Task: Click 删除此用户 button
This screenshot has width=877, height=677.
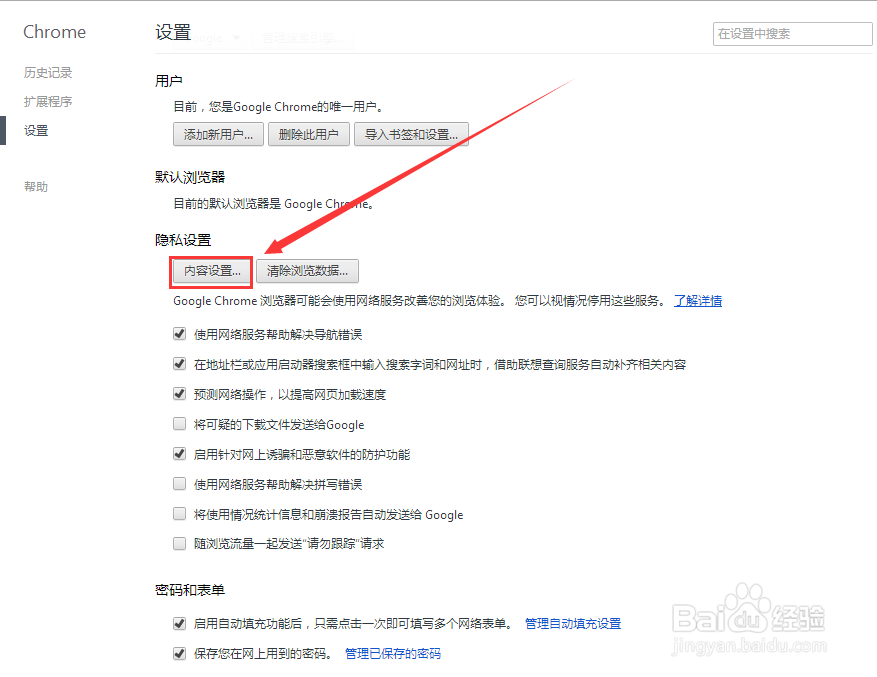Action: [x=308, y=134]
